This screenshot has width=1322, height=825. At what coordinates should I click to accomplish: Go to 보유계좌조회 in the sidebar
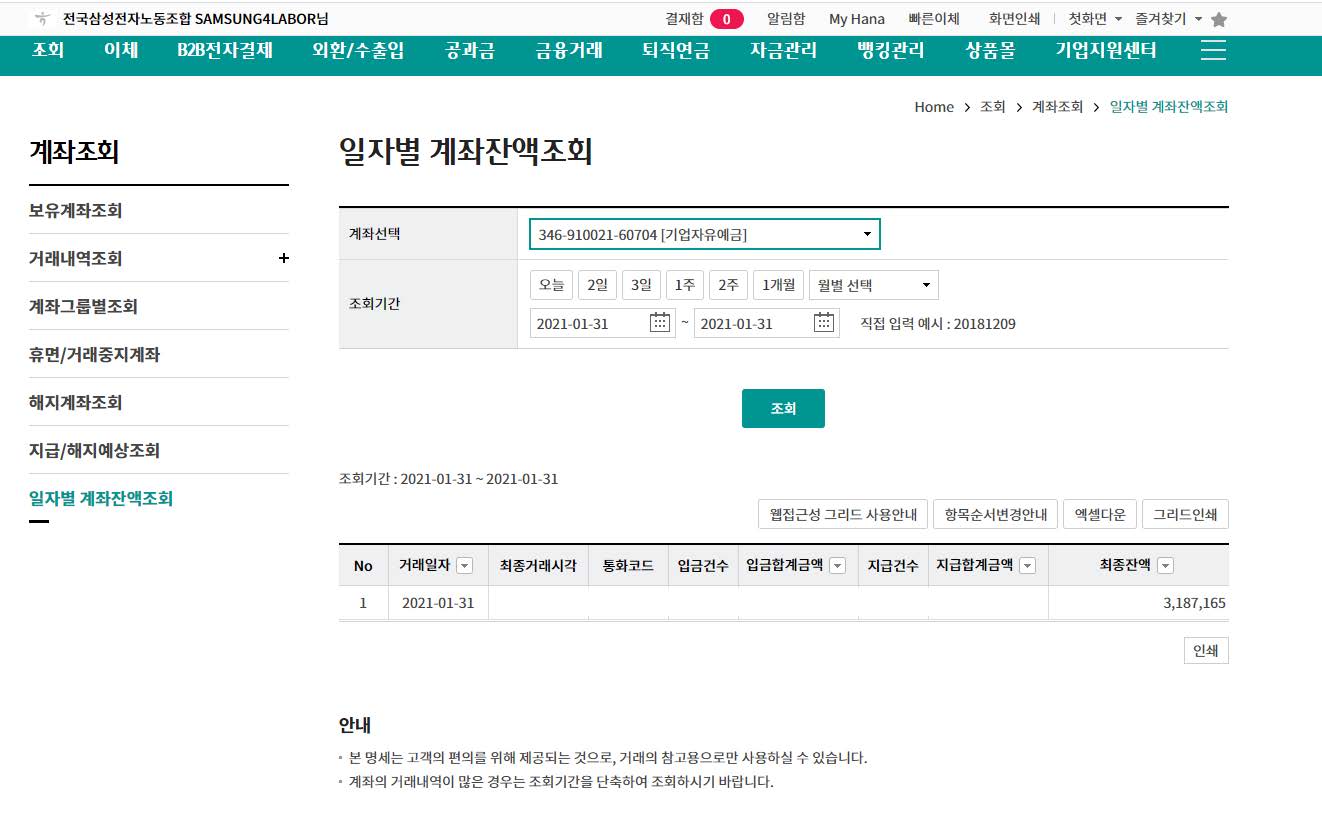(x=76, y=210)
